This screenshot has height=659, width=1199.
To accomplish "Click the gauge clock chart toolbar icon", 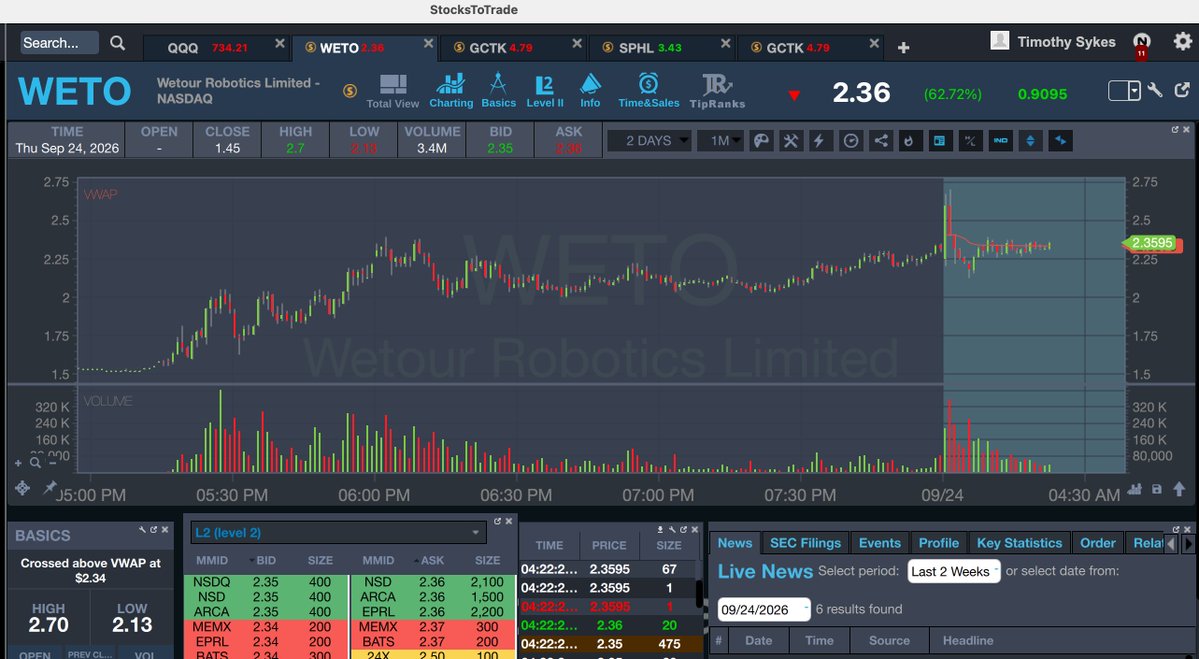I will (x=850, y=141).
